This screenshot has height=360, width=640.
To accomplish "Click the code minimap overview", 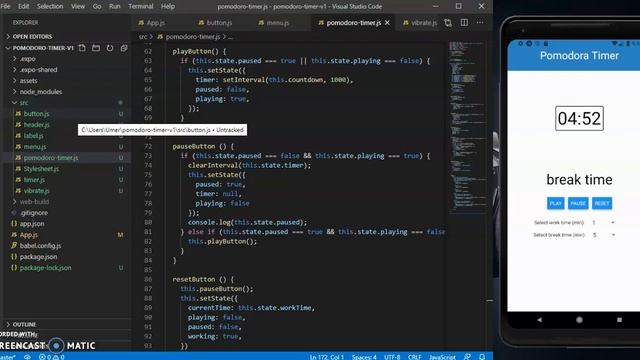I will pos(467,127).
